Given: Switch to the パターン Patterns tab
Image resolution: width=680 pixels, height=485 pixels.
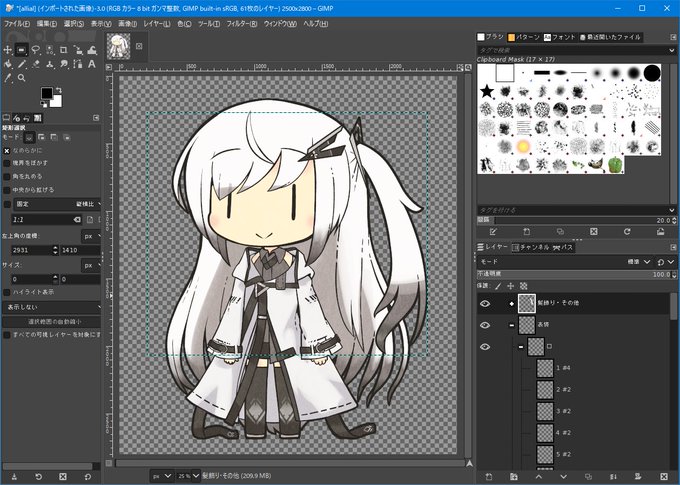Looking at the screenshot, I should 523,37.
